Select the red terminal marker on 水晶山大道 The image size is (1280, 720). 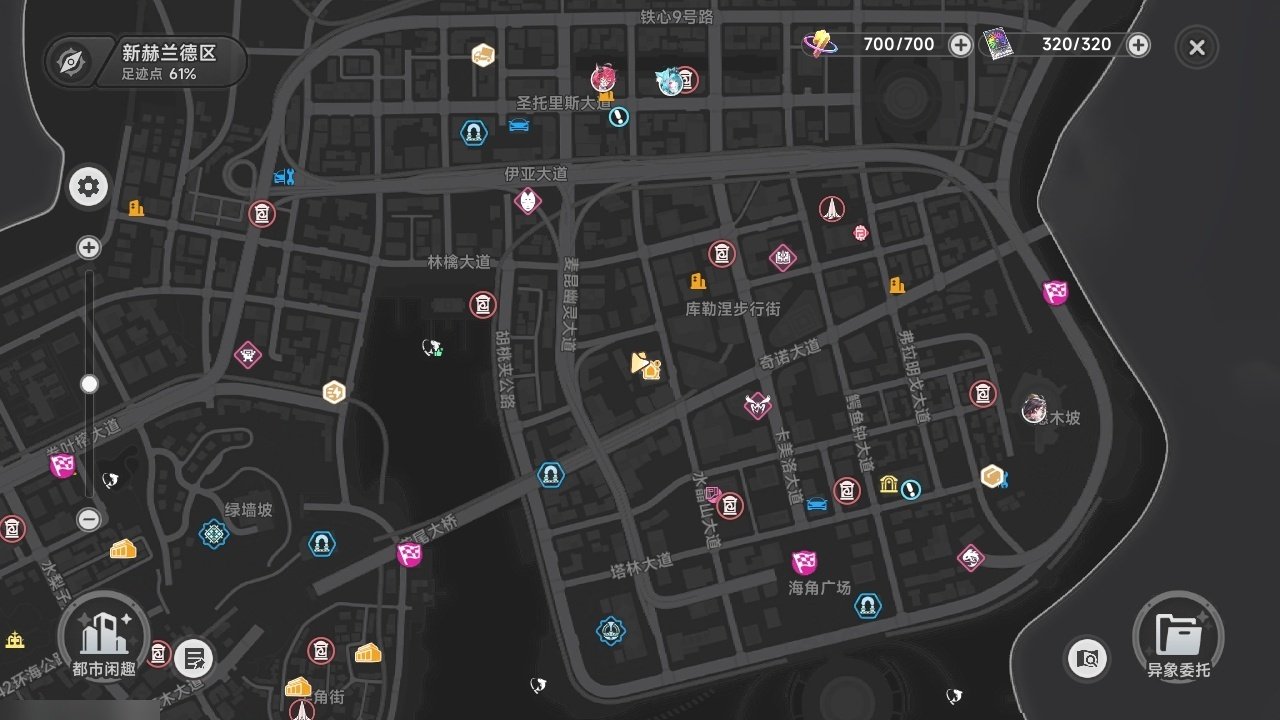coord(731,505)
